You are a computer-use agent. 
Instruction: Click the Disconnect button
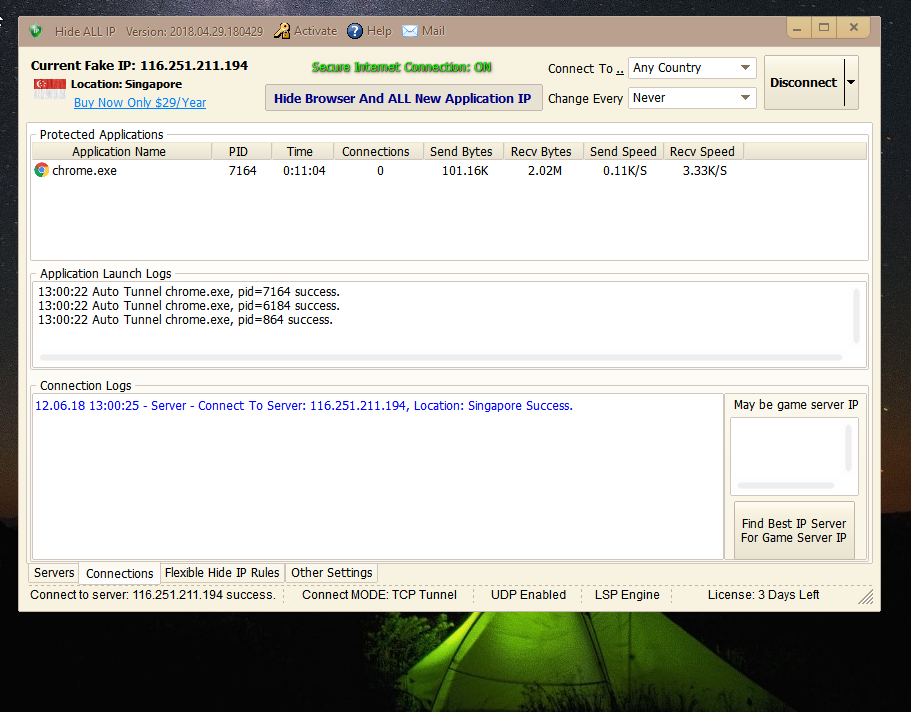[804, 83]
